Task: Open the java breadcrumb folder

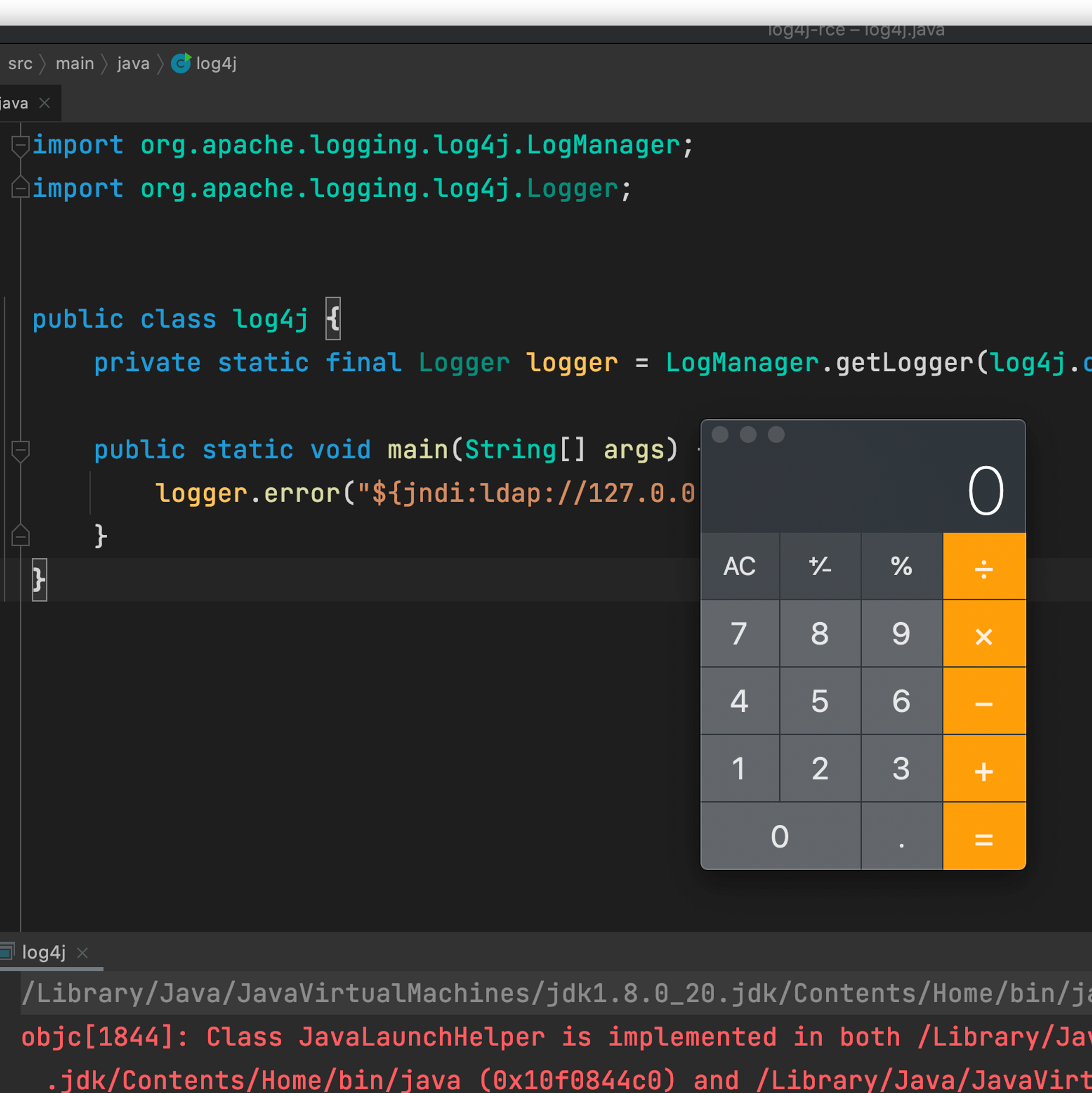Action: click(133, 63)
